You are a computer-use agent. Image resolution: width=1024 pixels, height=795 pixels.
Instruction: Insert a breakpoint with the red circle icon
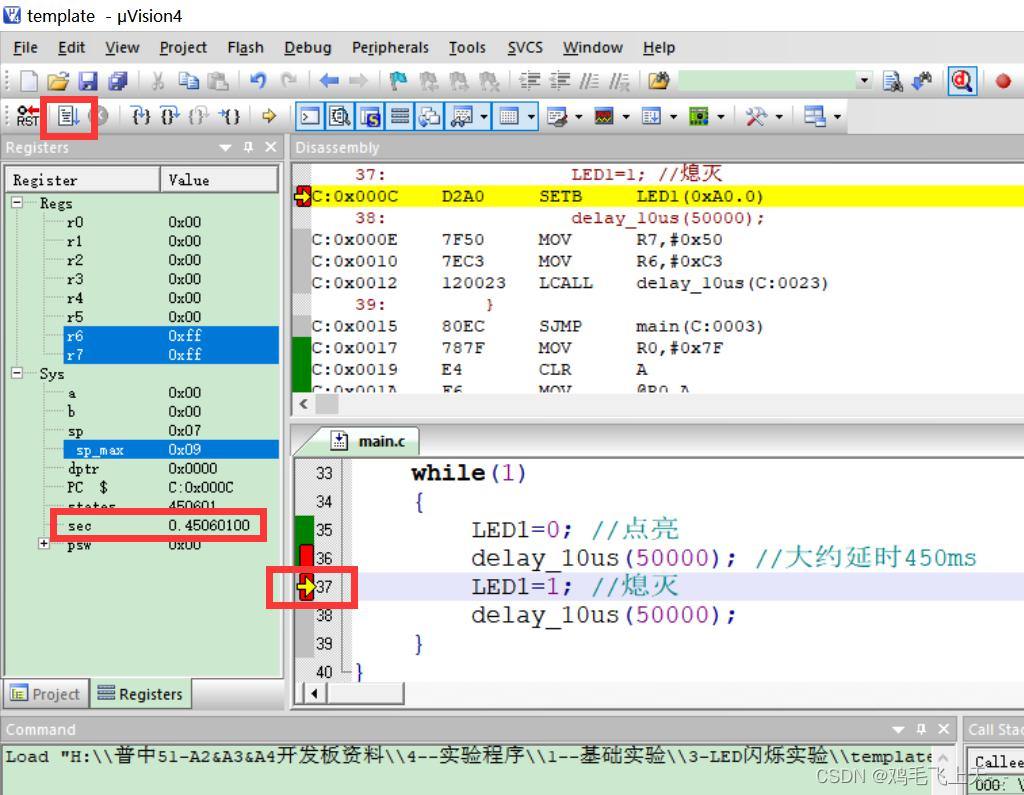(x=1003, y=81)
